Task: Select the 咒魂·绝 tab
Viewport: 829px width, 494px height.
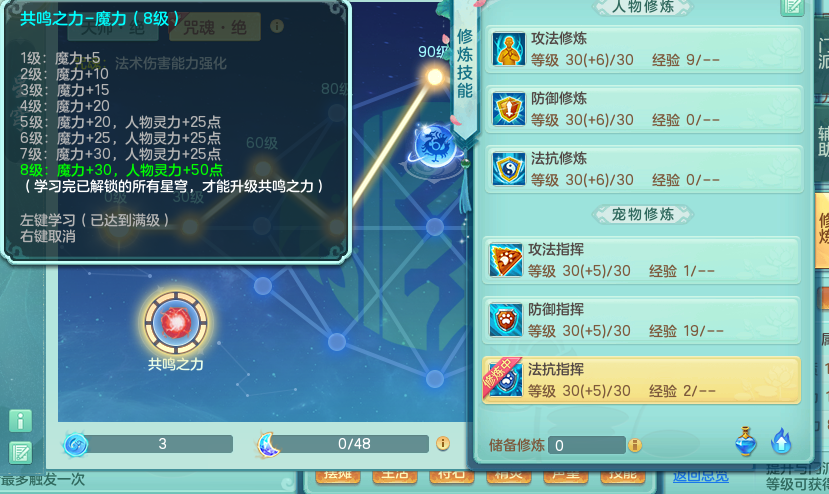Action: click(215, 27)
